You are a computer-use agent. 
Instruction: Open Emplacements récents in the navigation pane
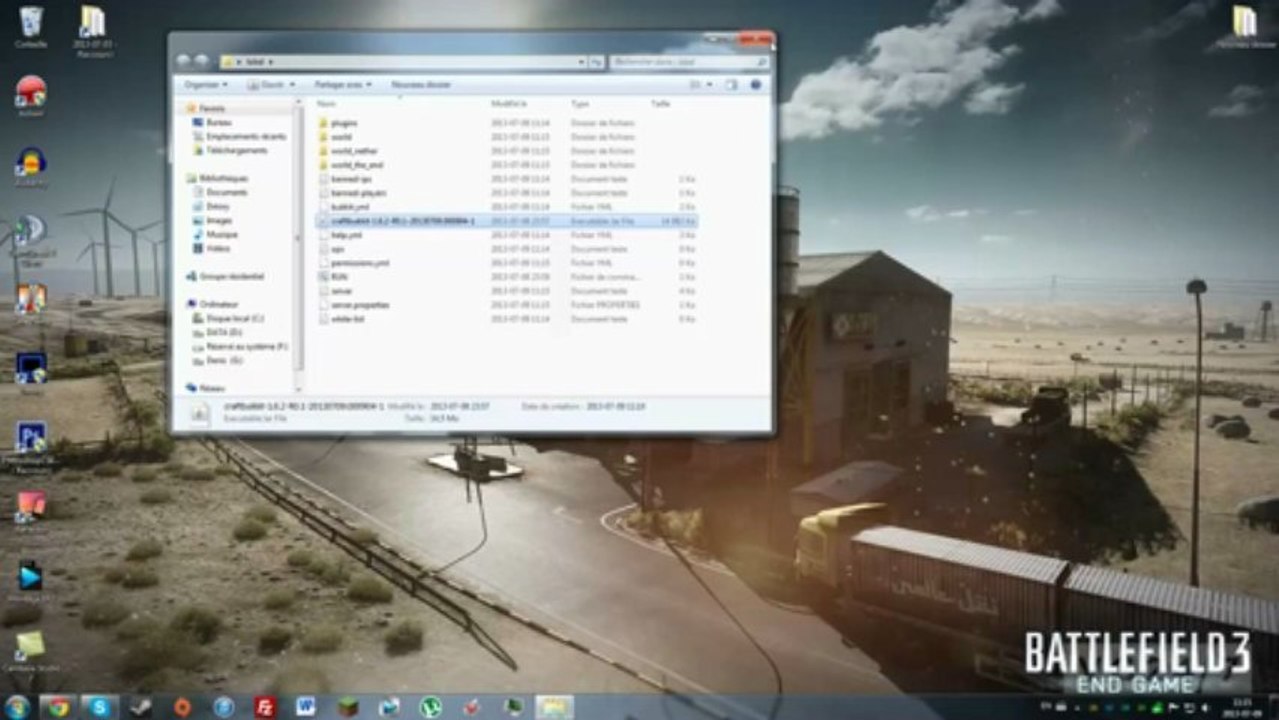239,136
